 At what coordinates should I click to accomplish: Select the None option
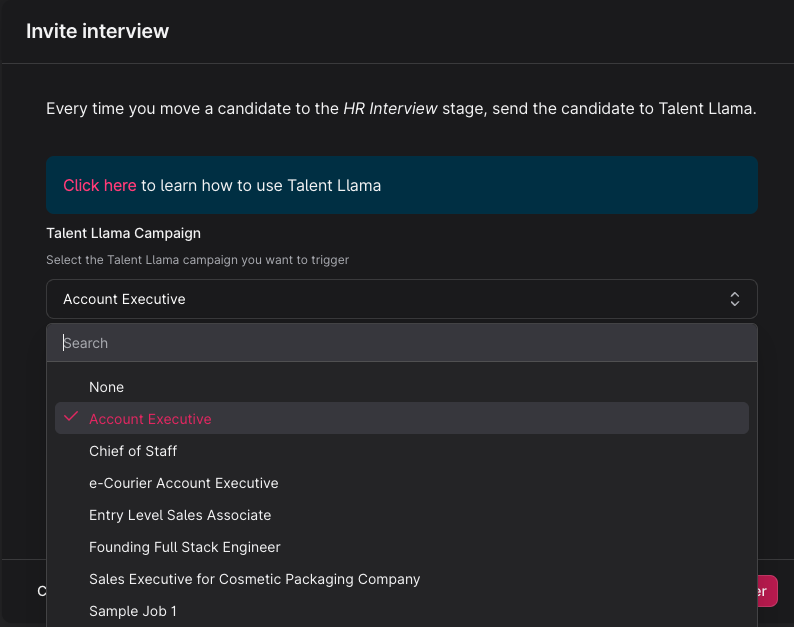tap(402, 387)
